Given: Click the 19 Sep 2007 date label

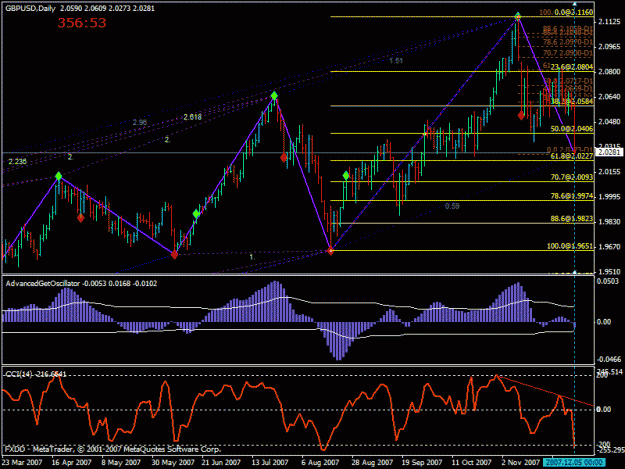Looking at the screenshot, I should [422, 463].
